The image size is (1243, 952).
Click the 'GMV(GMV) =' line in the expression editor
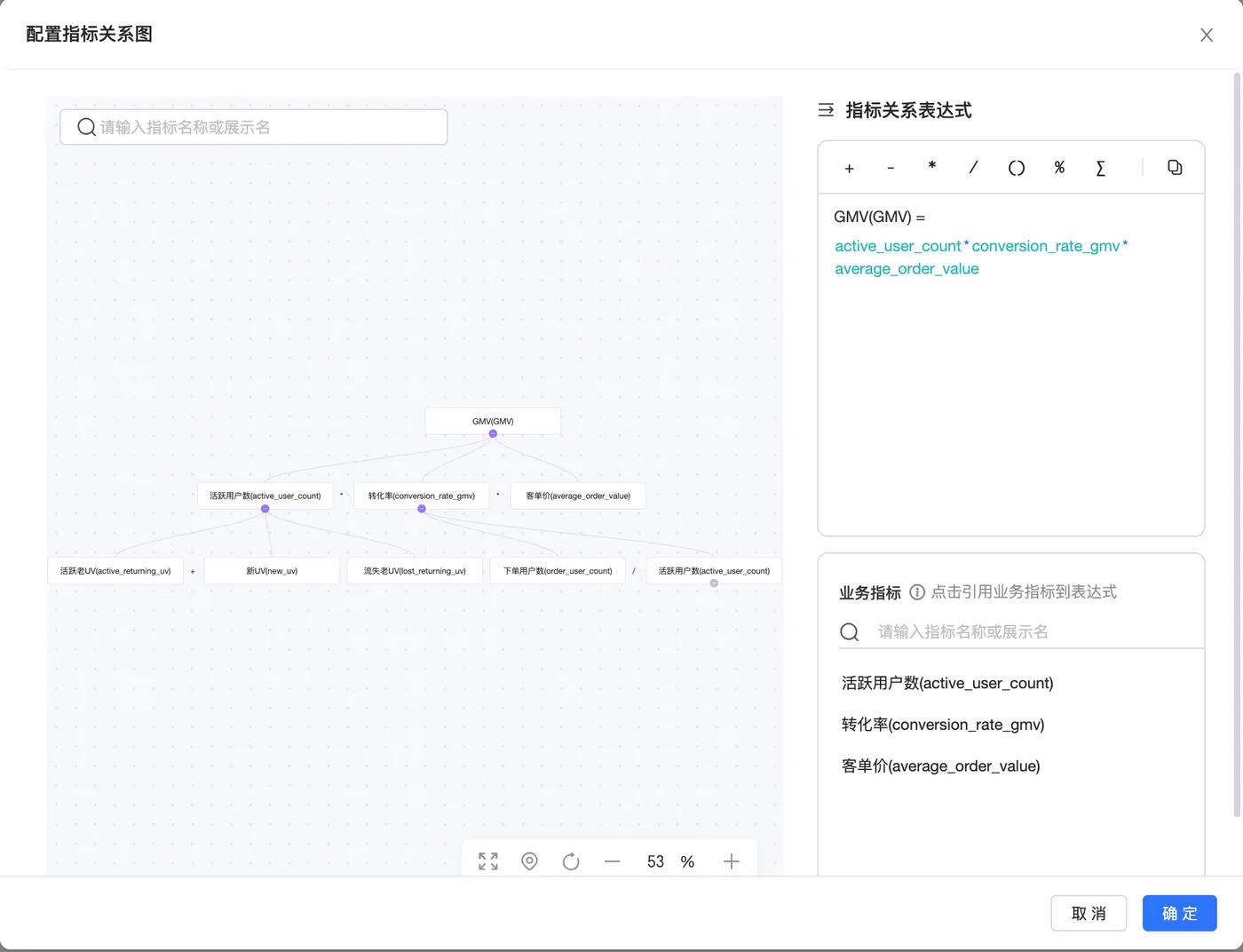coord(879,217)
